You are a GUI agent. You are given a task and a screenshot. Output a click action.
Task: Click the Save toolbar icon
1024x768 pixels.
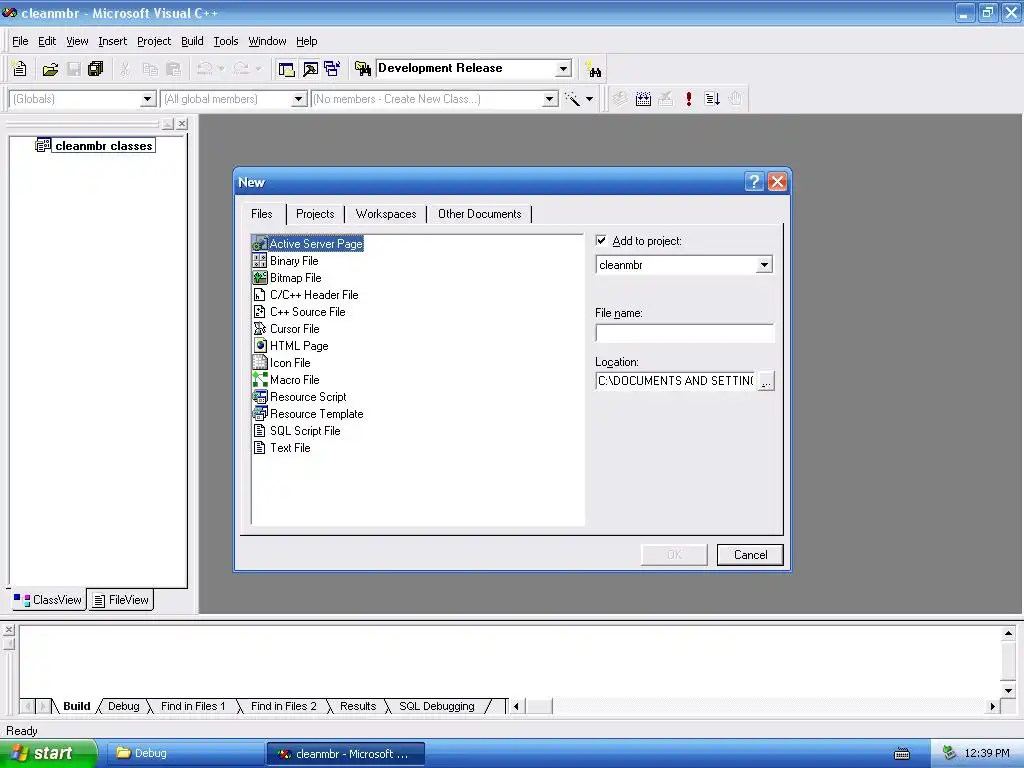(x=74, y=69)
